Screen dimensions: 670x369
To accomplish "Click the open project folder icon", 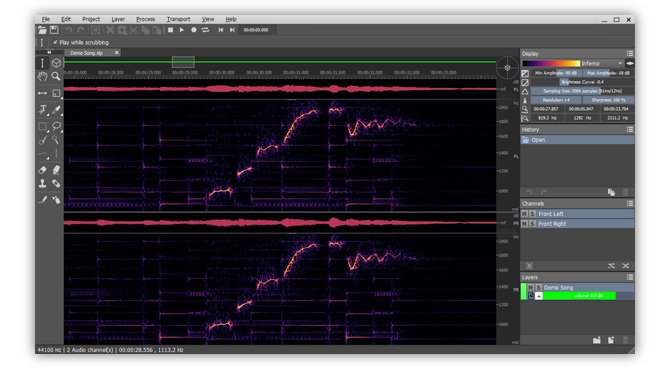I will click(42, 30).
